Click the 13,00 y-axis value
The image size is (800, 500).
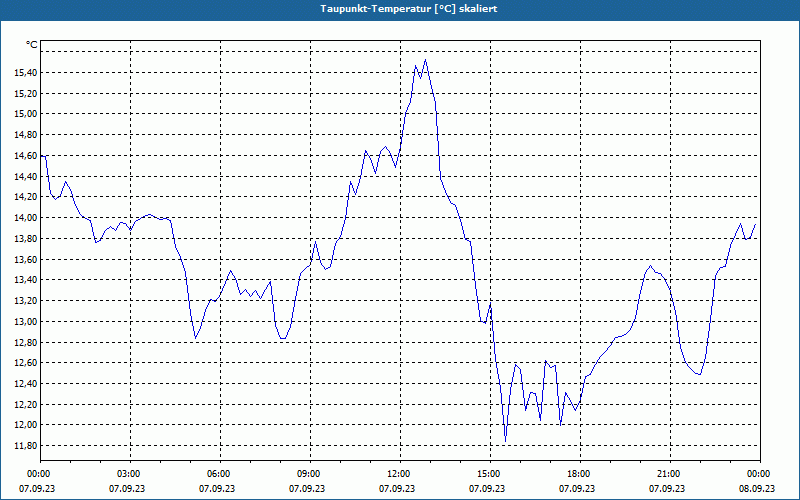pyautogui.click(x=26, y=321)
